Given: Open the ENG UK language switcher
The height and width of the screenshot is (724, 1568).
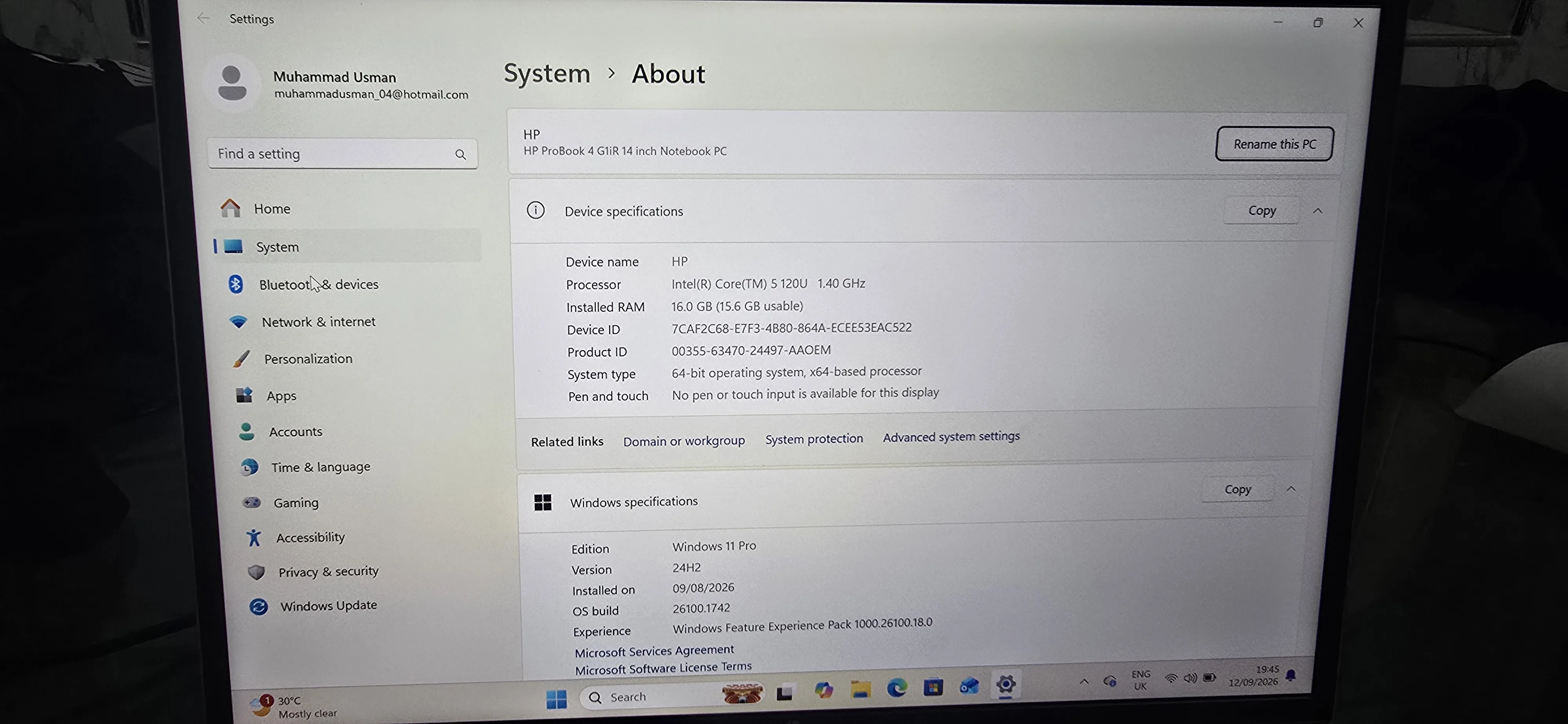Looking at the screenshot, I should coord(1141,680).
